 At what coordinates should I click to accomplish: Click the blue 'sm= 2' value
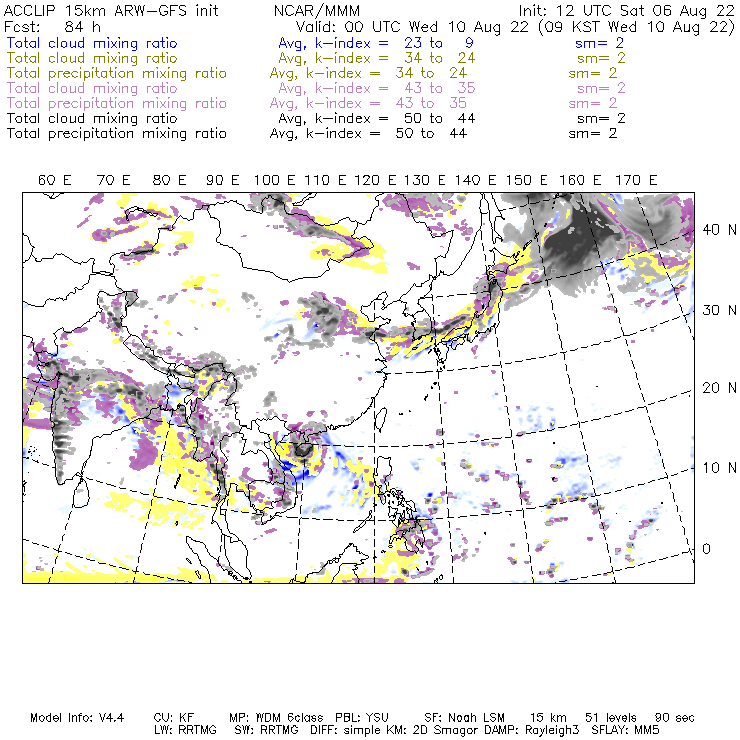599,43
